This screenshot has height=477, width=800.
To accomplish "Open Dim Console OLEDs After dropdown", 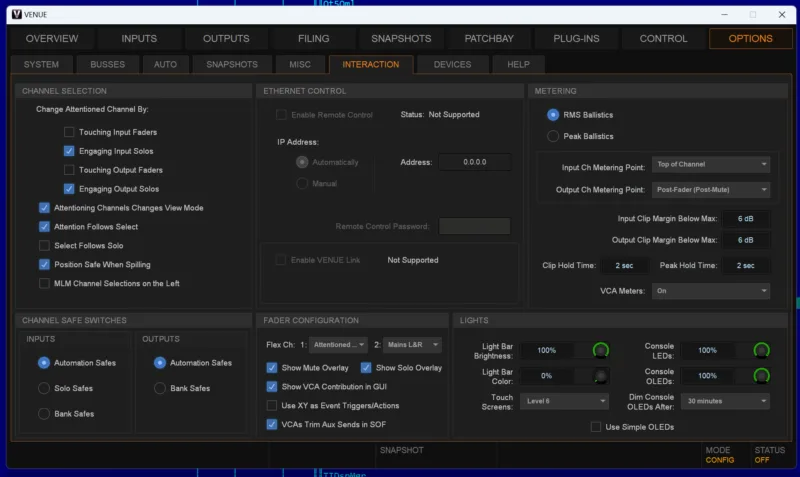I will click(x=726, y=401).
